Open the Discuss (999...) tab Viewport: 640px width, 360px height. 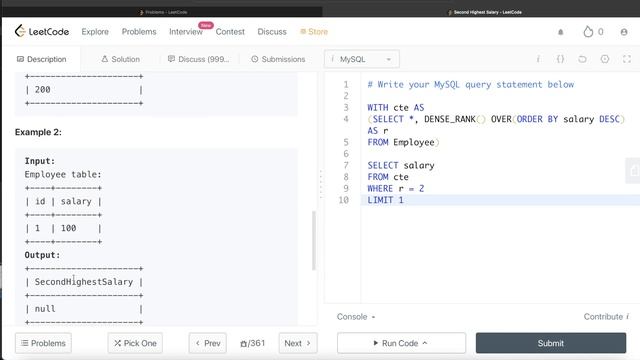pos(199,59)
